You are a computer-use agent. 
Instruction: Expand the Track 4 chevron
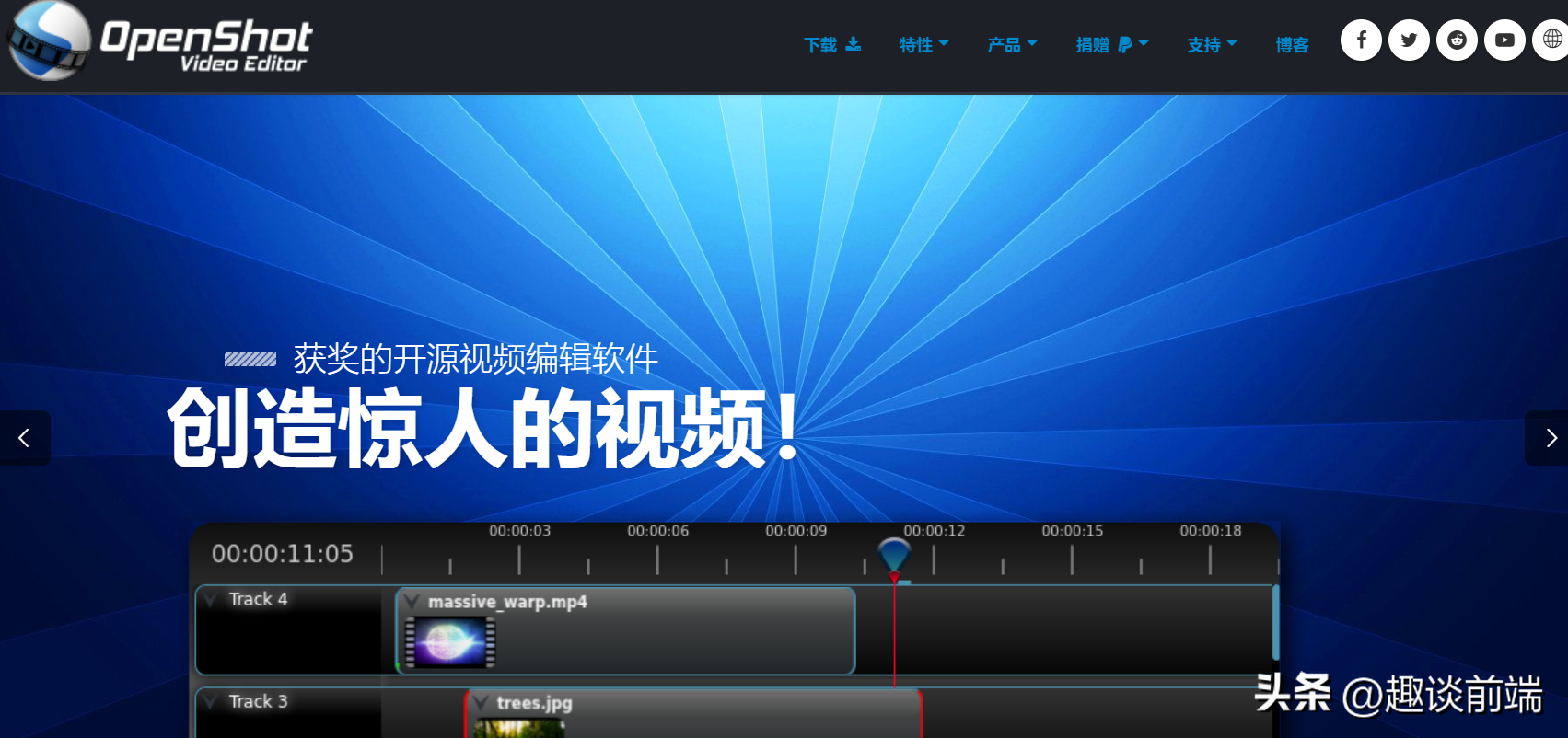point(212,599)
